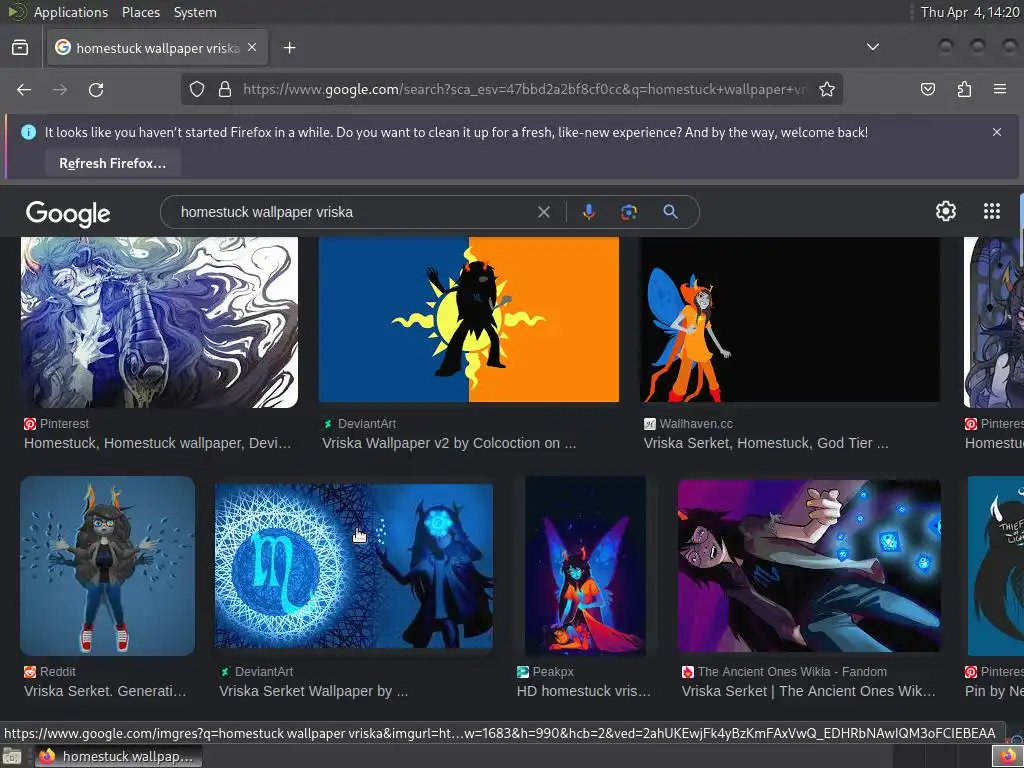Open the Firefox View icon

click(20, 48)
